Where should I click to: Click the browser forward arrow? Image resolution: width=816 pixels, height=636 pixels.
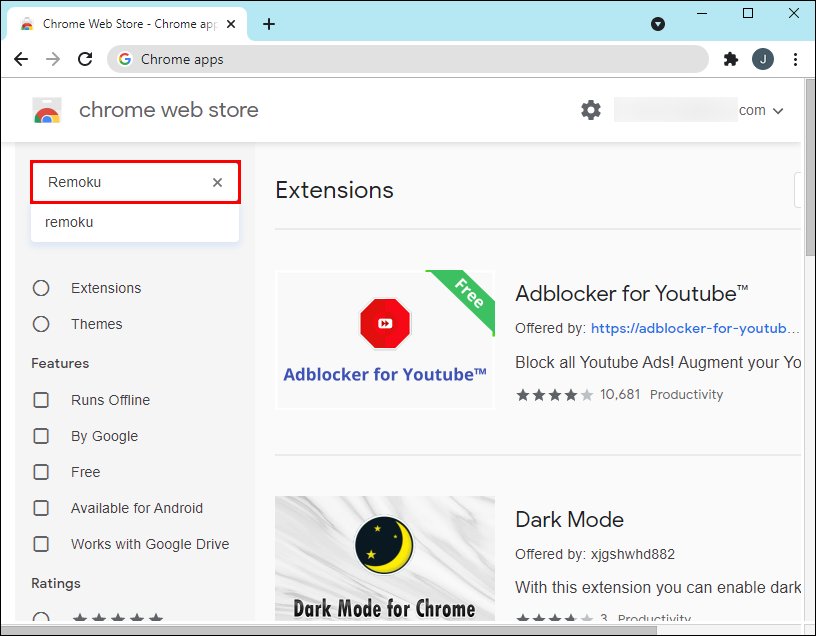(53, 59)
